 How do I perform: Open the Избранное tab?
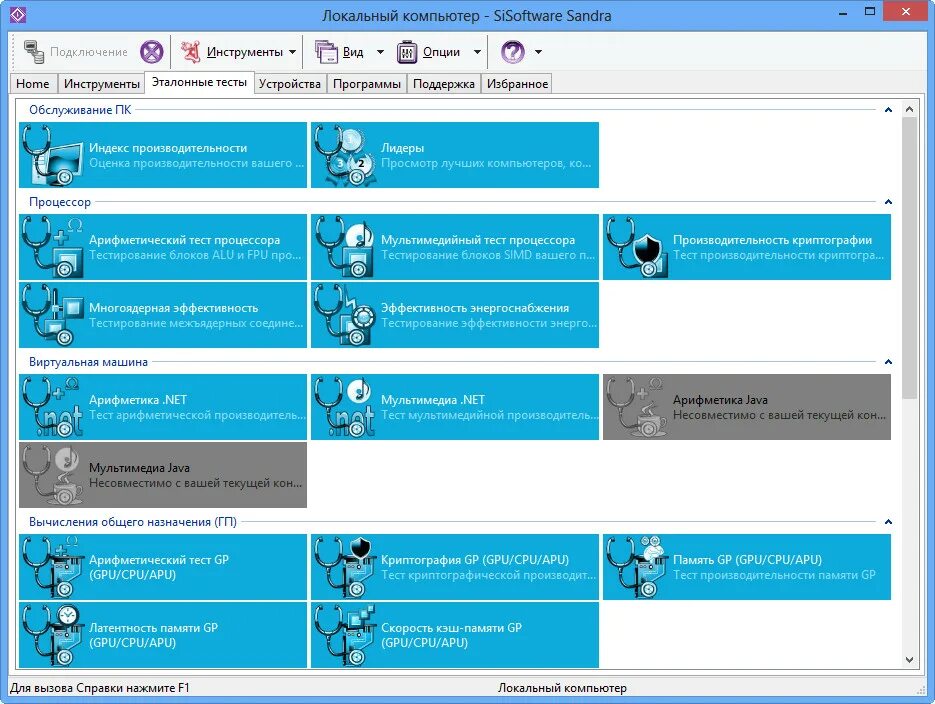click(x=517, y=83)
